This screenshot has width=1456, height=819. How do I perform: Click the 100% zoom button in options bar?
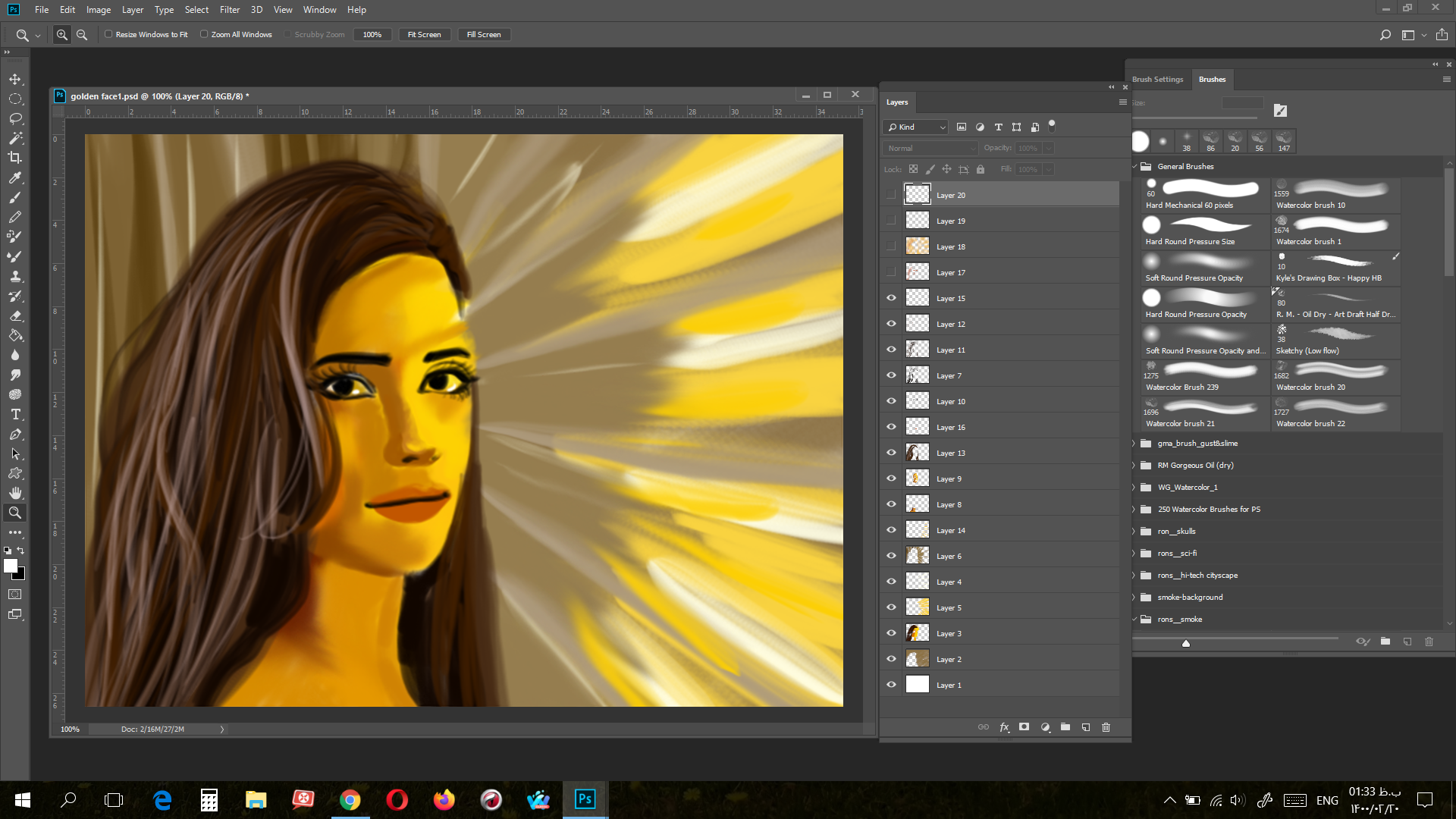372,35
